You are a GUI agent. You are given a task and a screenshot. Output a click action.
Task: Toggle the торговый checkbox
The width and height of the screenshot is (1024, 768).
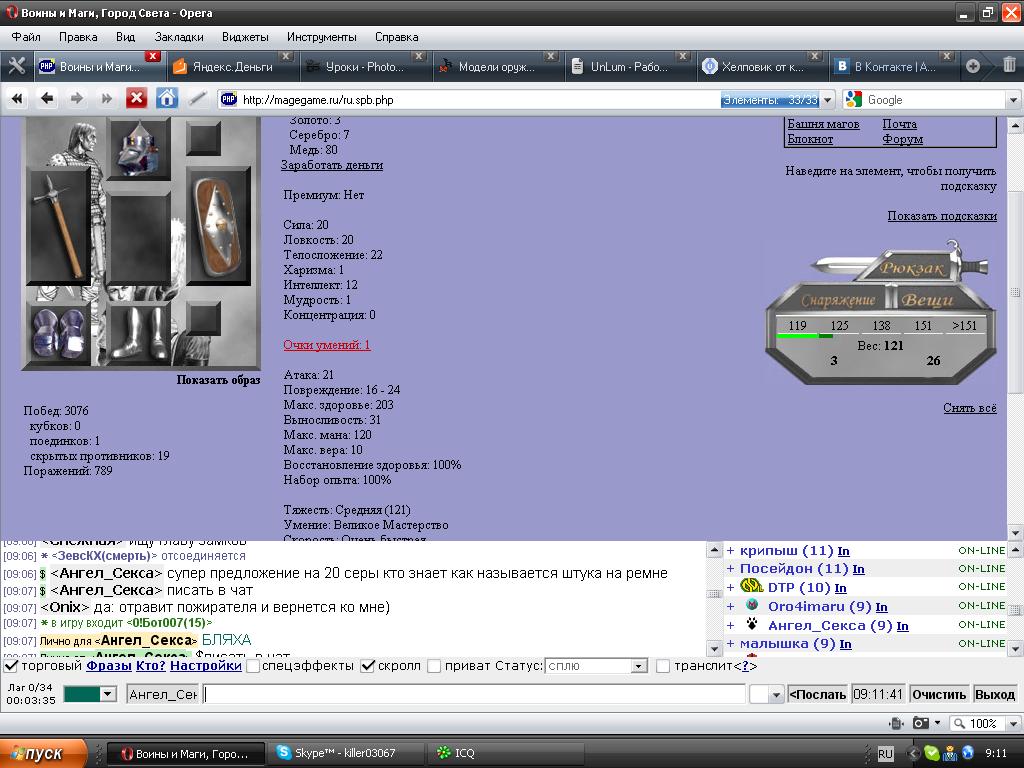11,666
